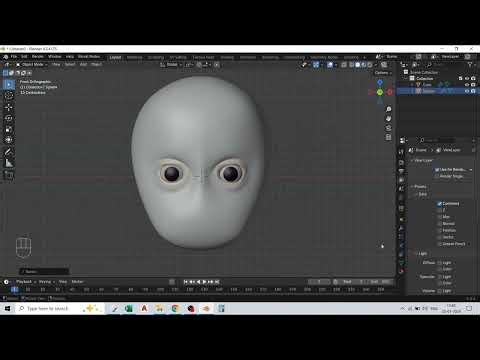Enable the Normal pass checkbox

coord(439,224)
